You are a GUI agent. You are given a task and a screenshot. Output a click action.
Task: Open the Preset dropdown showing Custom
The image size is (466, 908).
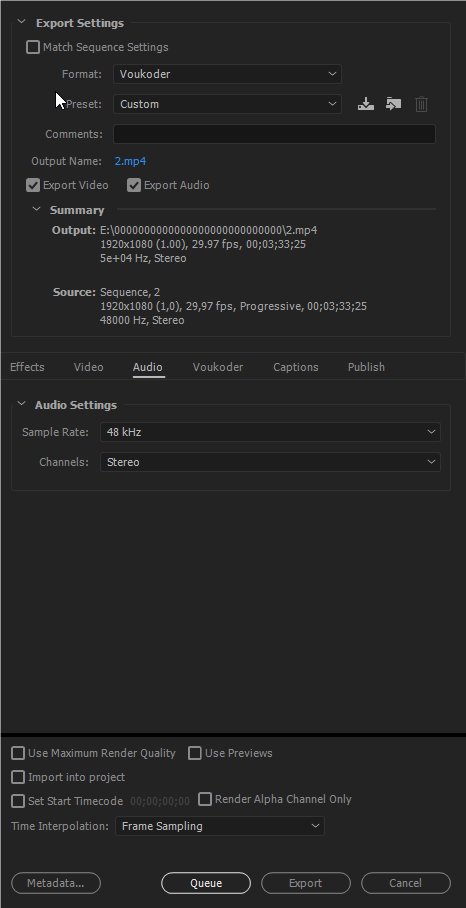pyautogui.click(x=227, y=104)
